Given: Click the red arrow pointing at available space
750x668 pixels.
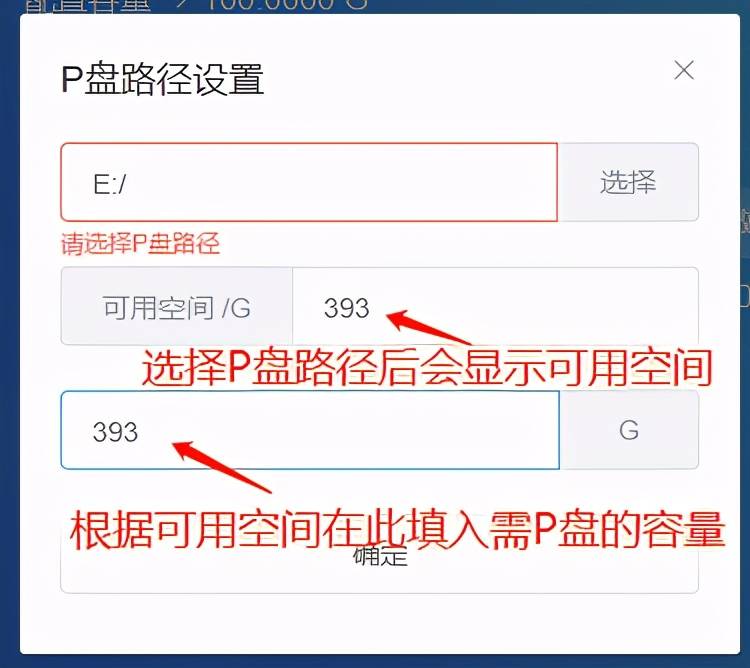Looking at the screenshot, I should 428,327.
